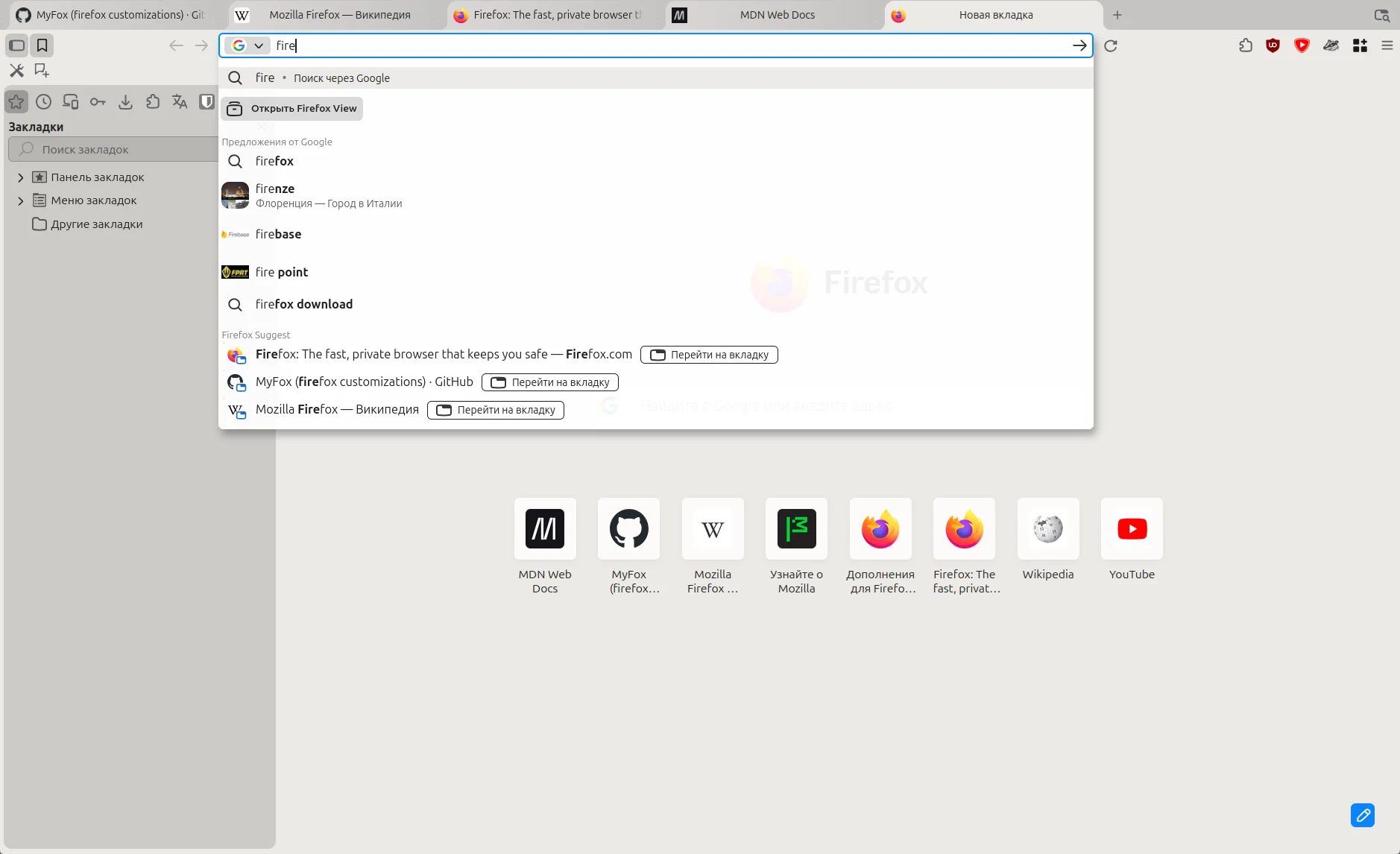Open a new tab with plus button
Image resolution: width=1400 pixels, height=854 pixels.
tap(1117, 15)
